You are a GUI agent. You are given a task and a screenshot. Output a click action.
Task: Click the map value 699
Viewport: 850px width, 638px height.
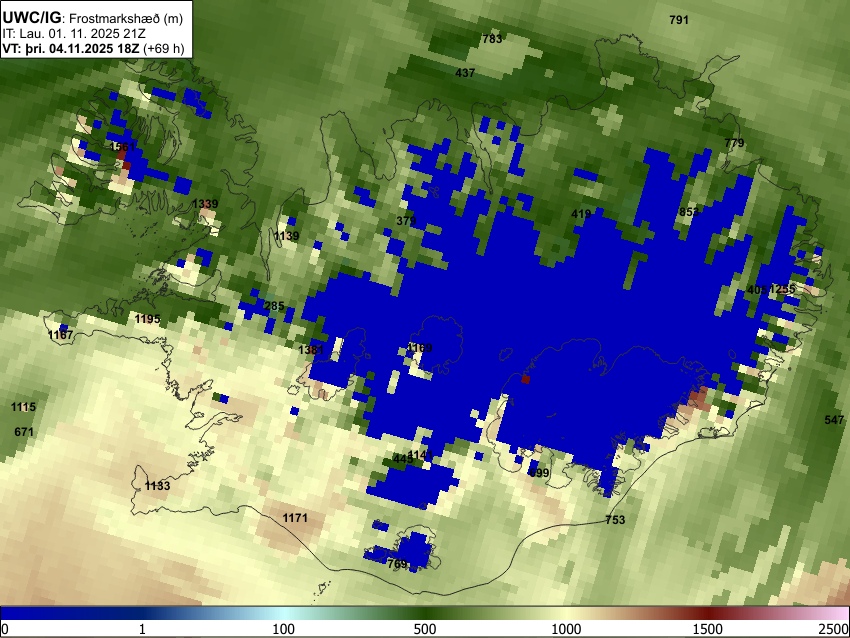[x=539, y=473]
